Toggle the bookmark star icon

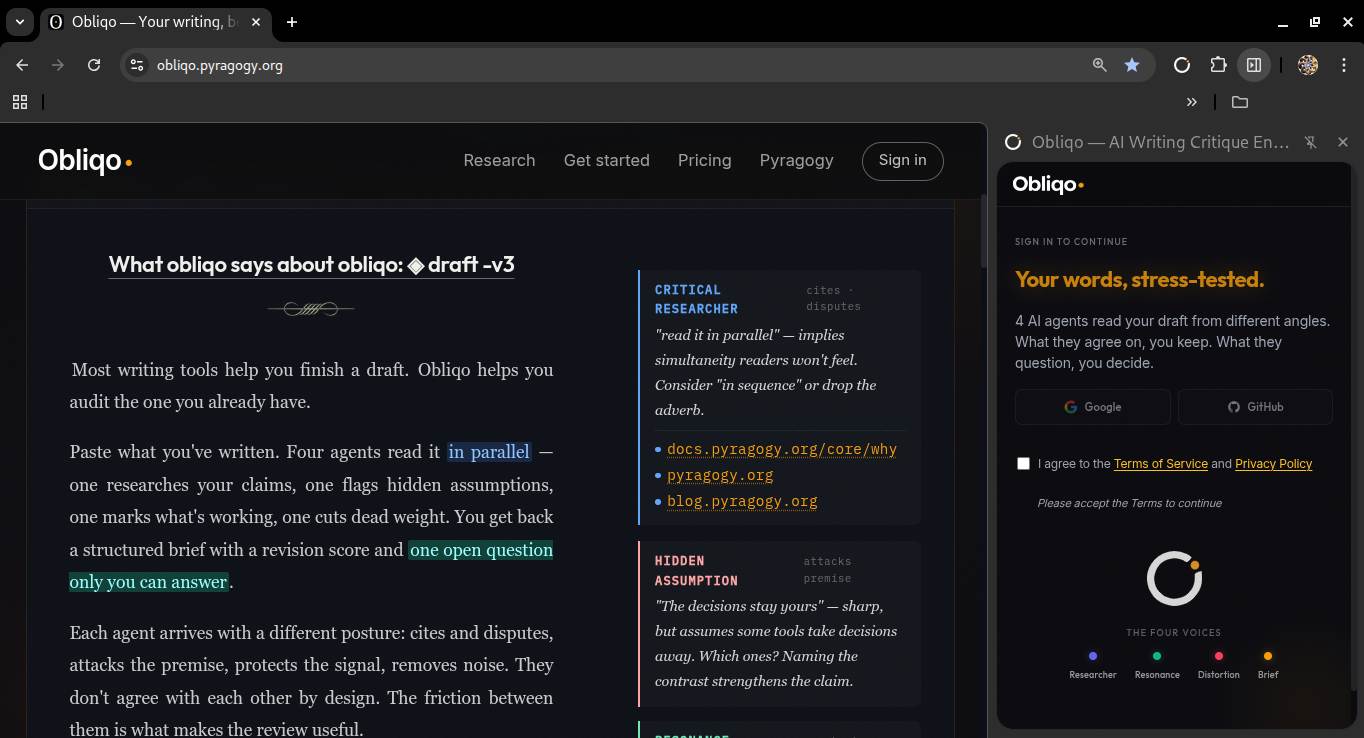pyautogui.click(x=1132, y=65)
